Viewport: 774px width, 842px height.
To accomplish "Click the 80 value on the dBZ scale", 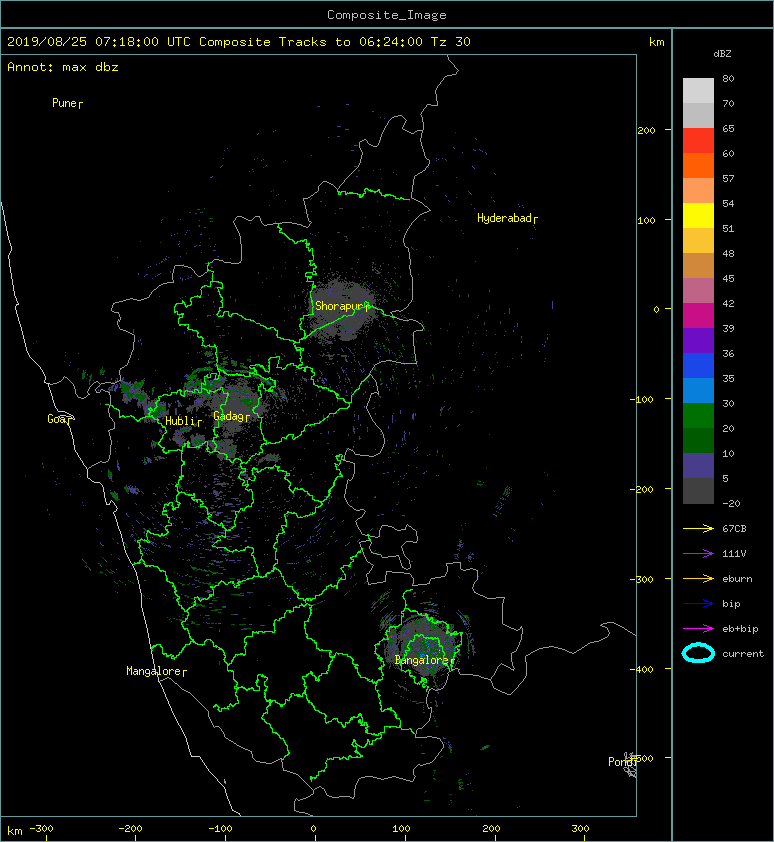I will [728, 78].
